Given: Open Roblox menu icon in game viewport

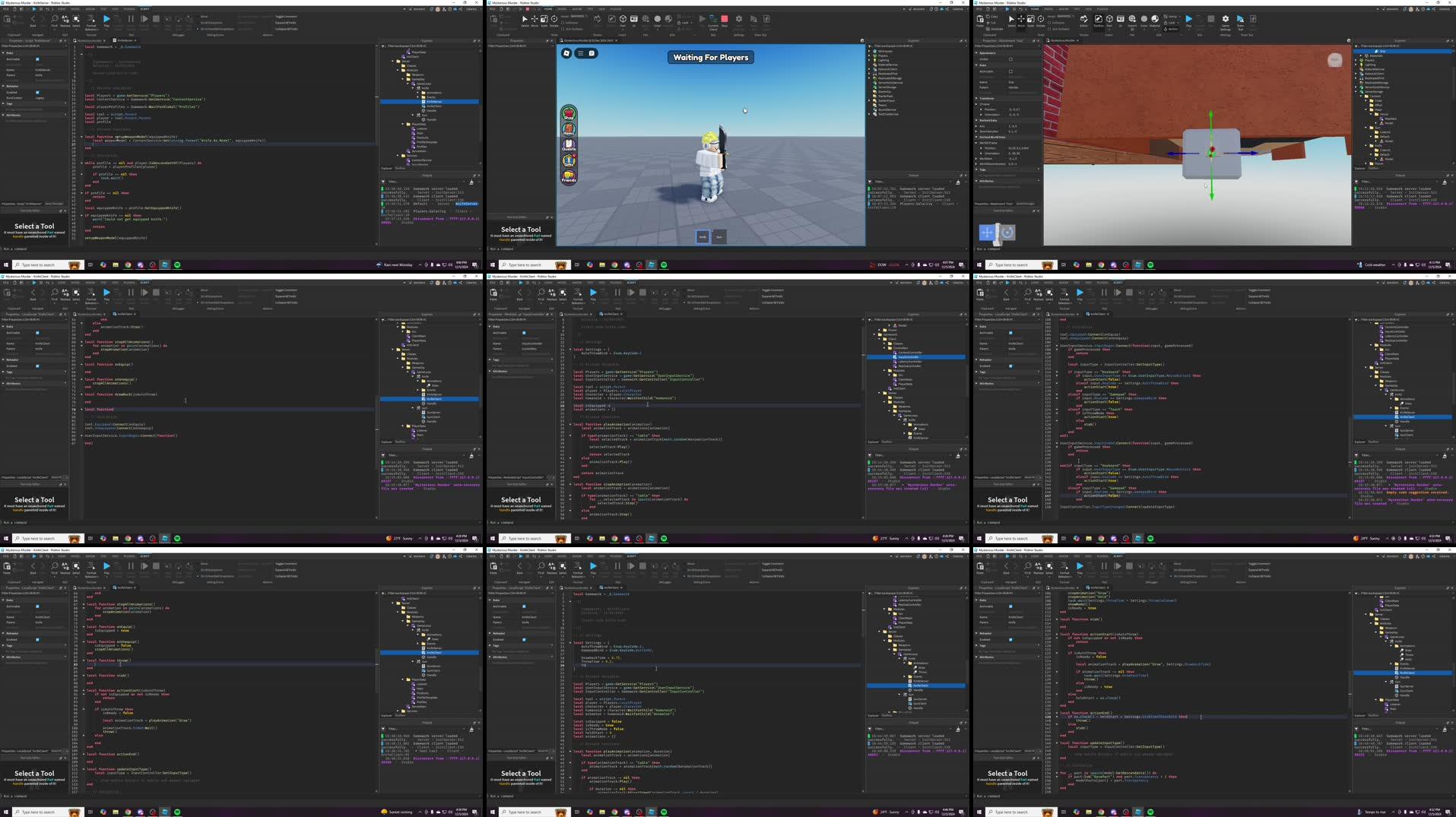Looking at the screenshot, I should [x=566, y=53].
